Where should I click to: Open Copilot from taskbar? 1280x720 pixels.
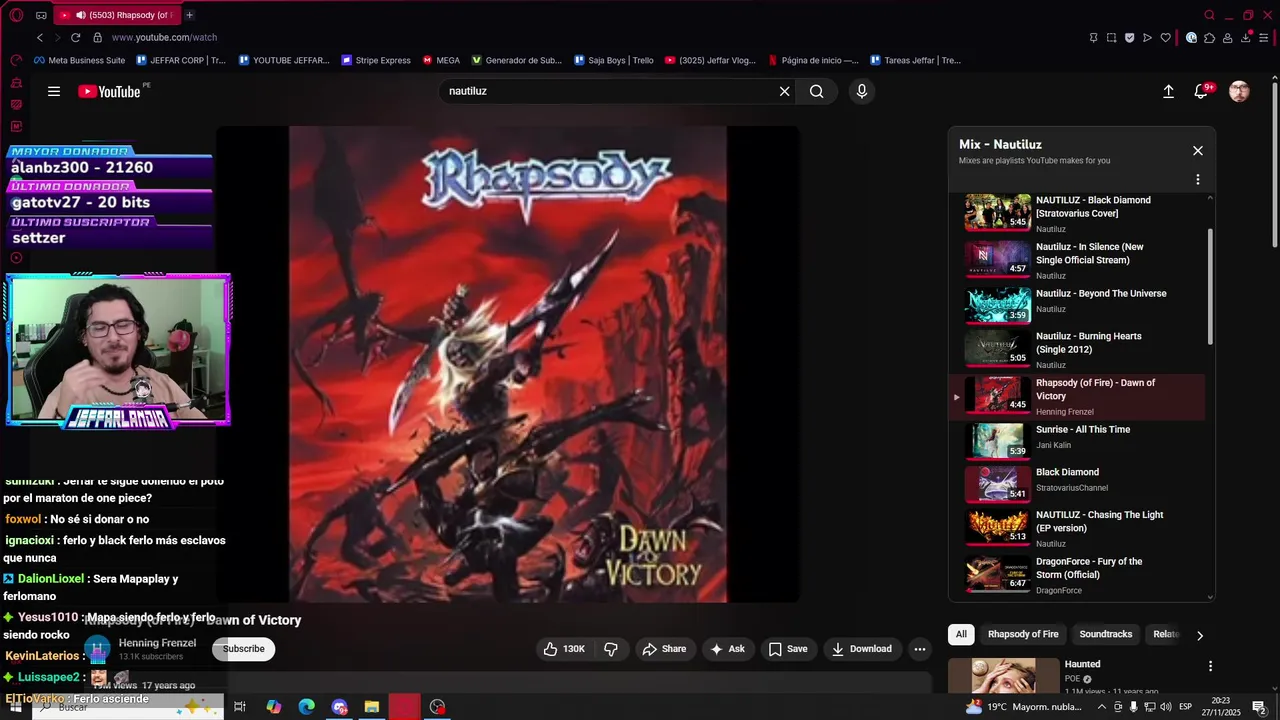pos(274,707)
